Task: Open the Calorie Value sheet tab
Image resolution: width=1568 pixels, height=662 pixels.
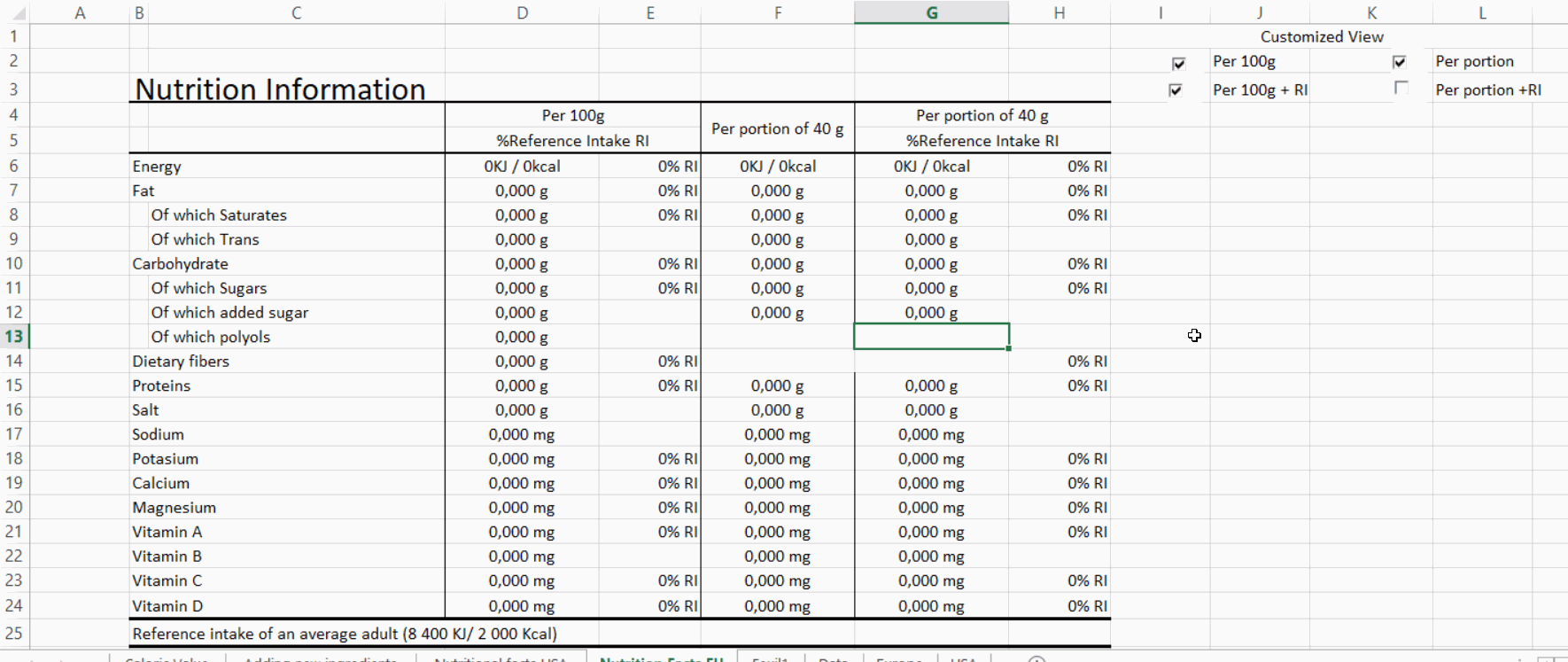Action: point(167,658)
